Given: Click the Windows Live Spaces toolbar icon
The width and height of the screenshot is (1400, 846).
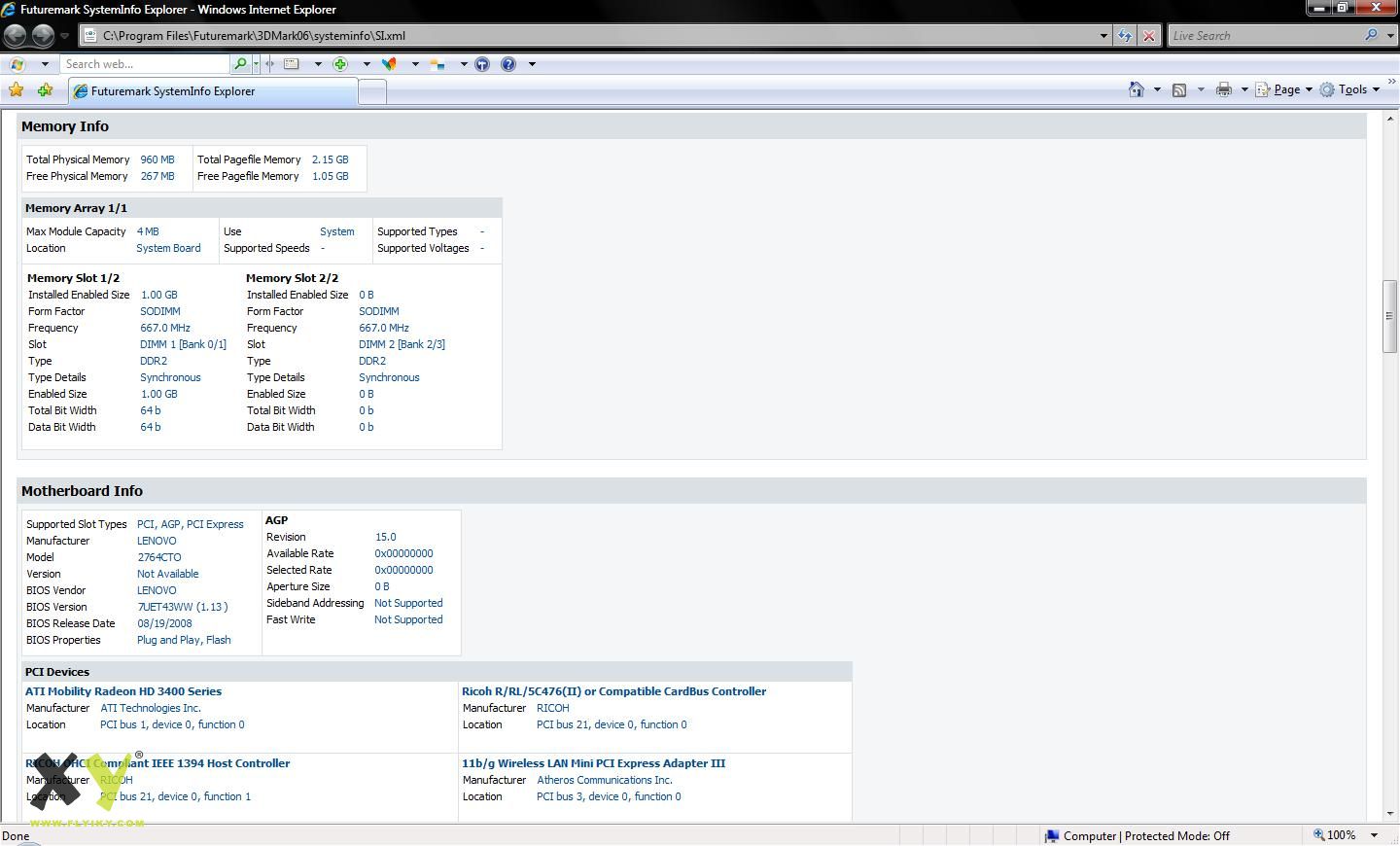Looking at the screenshot, I should click(437, 64).
